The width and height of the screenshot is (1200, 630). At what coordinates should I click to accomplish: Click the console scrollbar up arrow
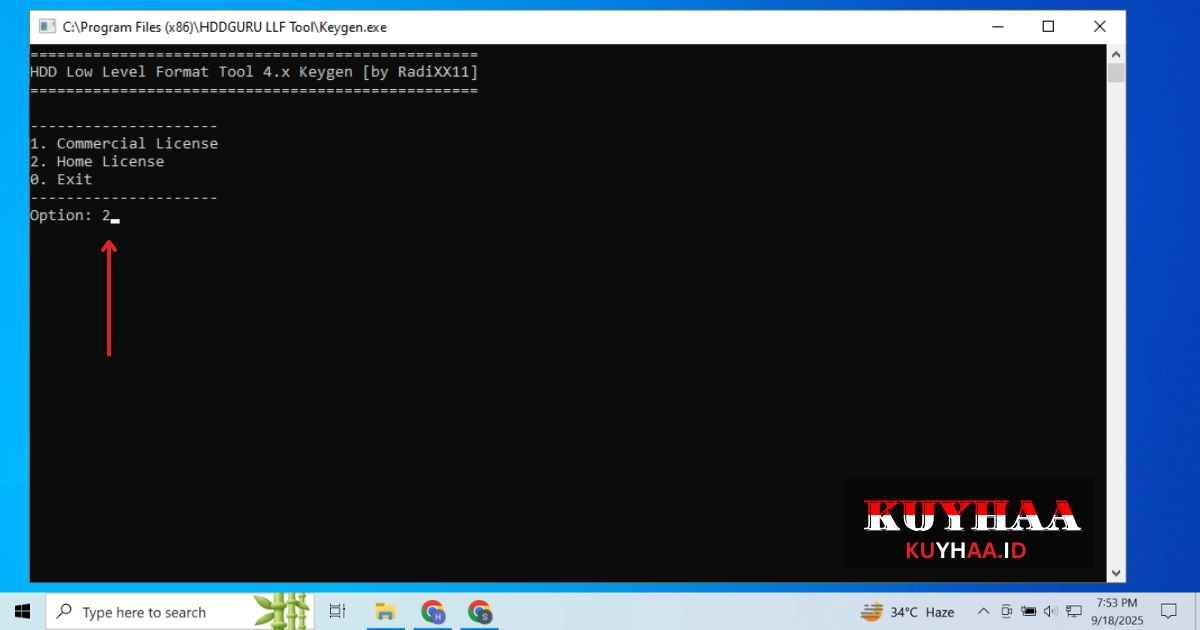(1116, 53)
